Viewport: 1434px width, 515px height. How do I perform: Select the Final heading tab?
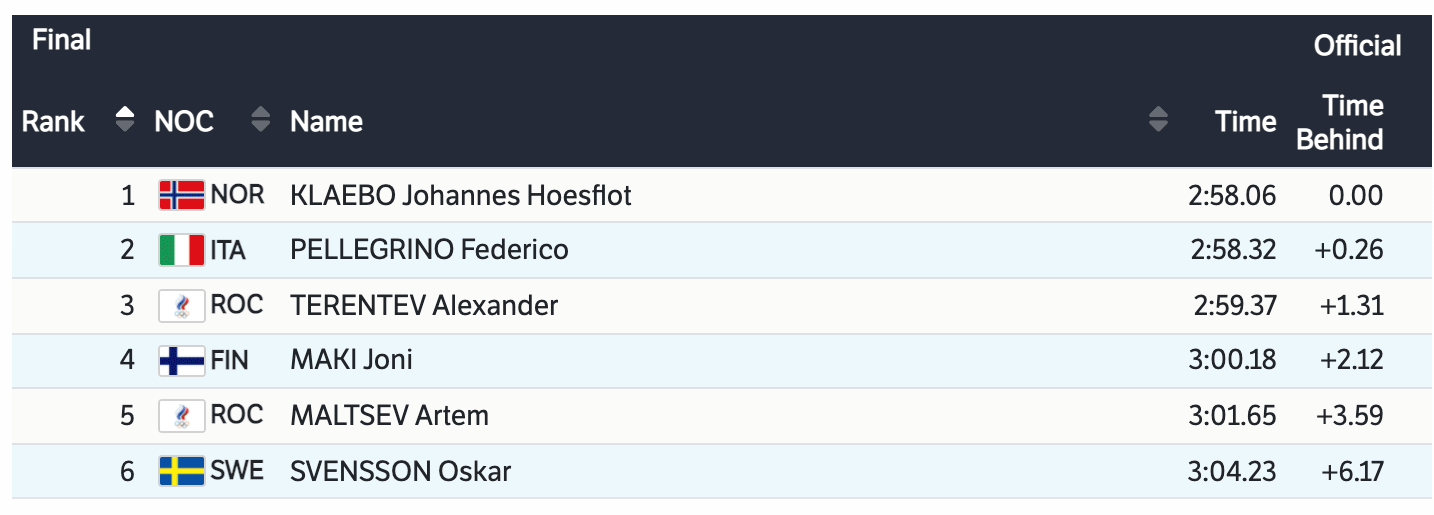(x=61, y=40)
